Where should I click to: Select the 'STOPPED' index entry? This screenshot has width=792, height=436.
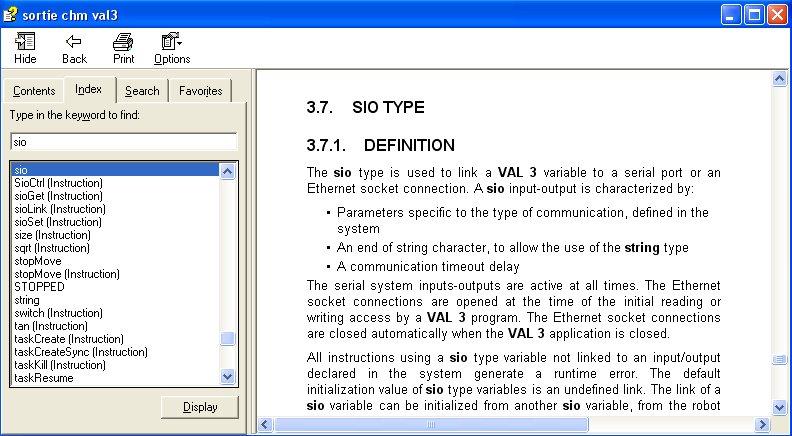pyautogui.click(x=115, y=287)
